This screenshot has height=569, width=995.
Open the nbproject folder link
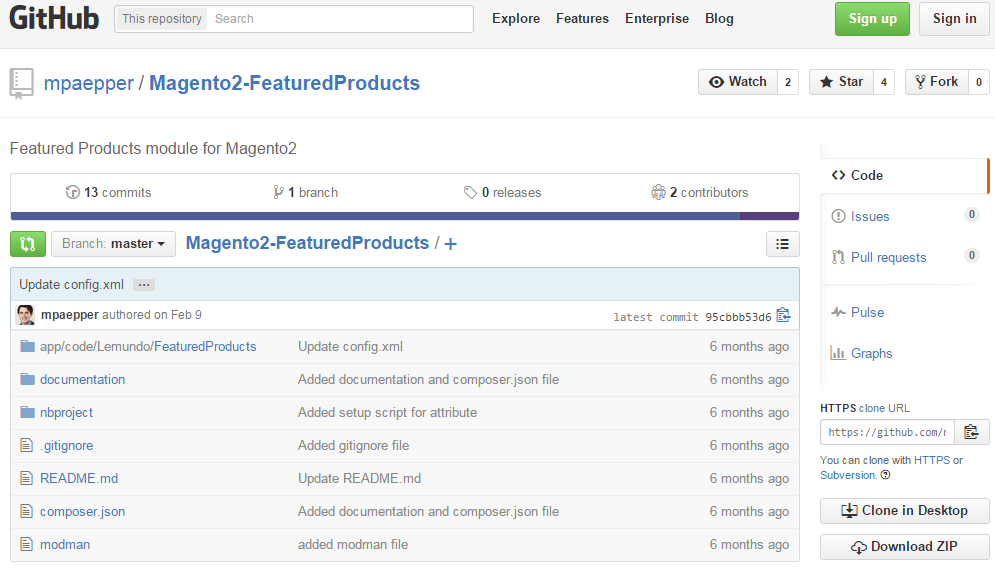(x=66, y=412)
